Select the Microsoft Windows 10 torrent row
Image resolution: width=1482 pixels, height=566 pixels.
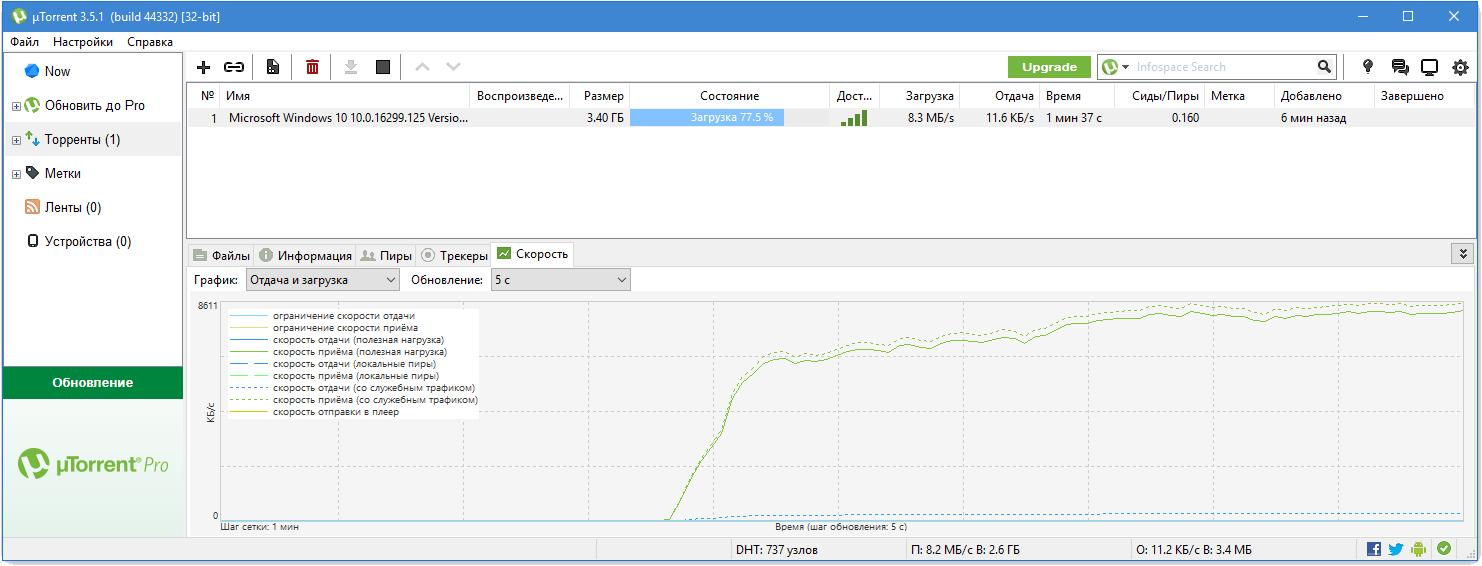[830, 118]
